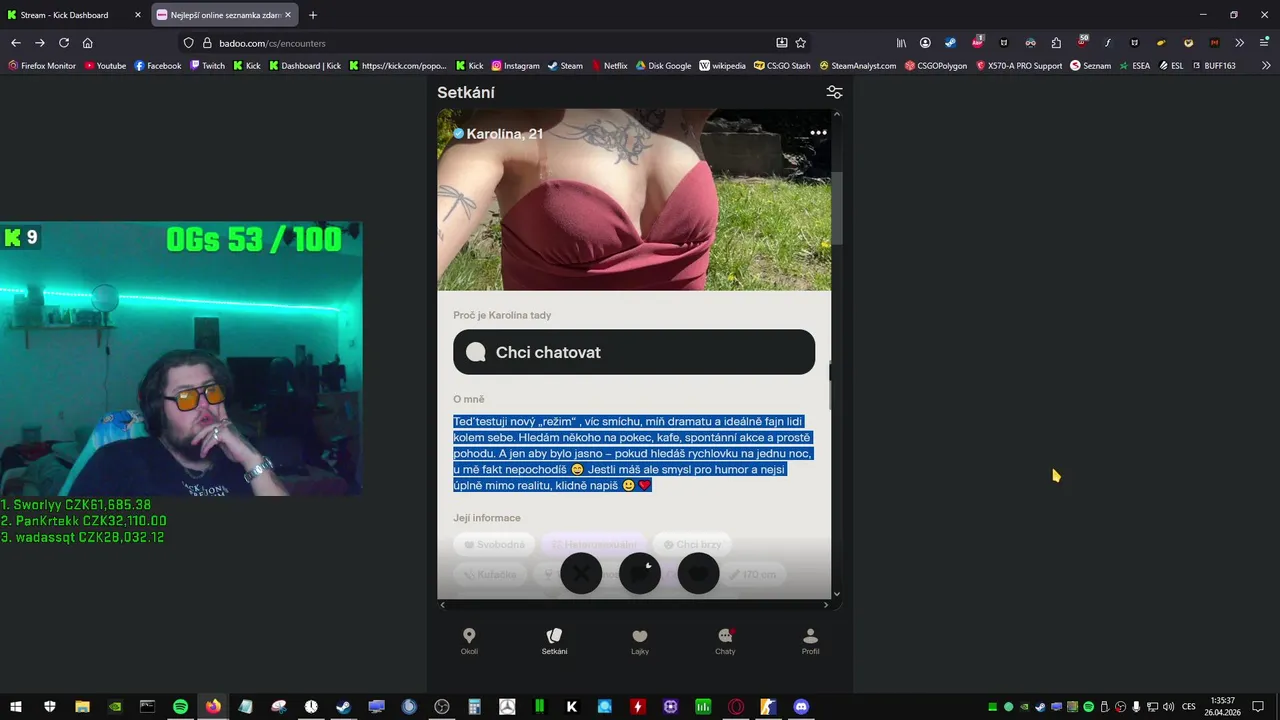Open the Facebook bookmark
1280x720 pixels.
[158, 66]
